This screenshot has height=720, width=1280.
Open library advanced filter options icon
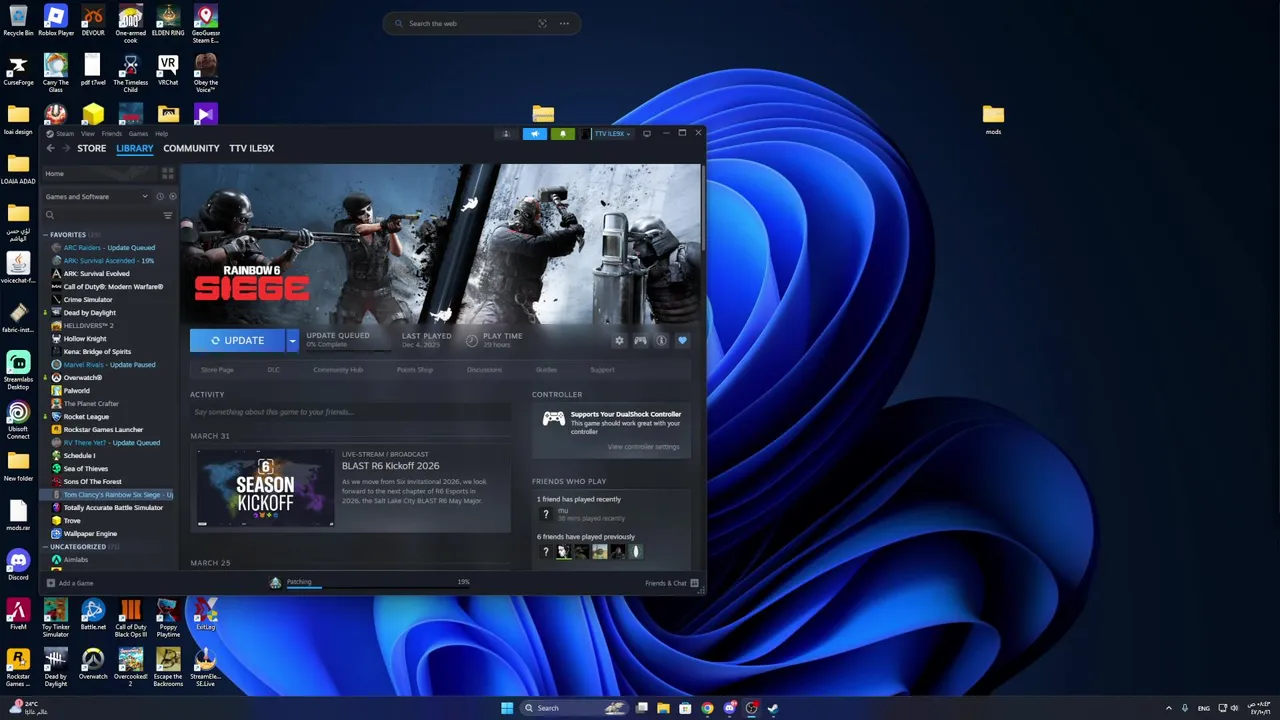167,215
